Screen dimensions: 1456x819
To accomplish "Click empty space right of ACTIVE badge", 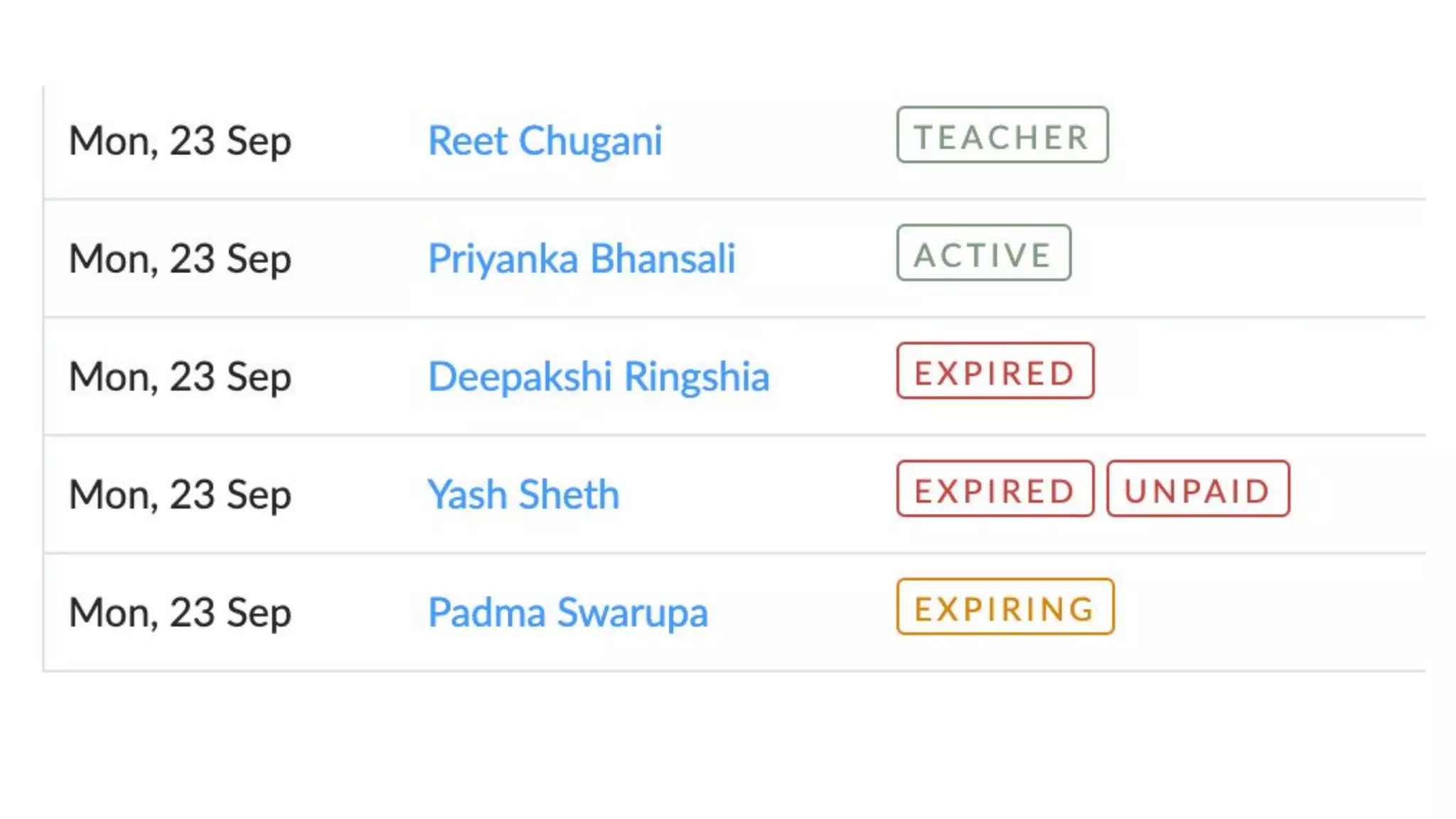I will coord(1248,259).
